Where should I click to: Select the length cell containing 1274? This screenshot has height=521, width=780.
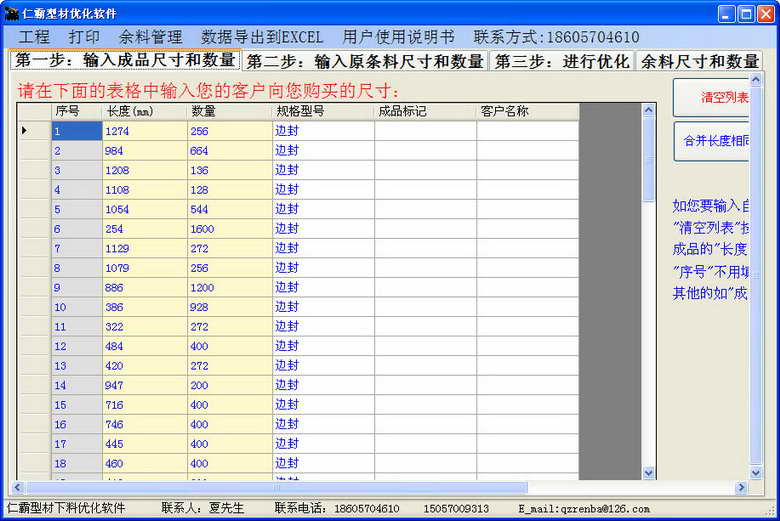144,131
